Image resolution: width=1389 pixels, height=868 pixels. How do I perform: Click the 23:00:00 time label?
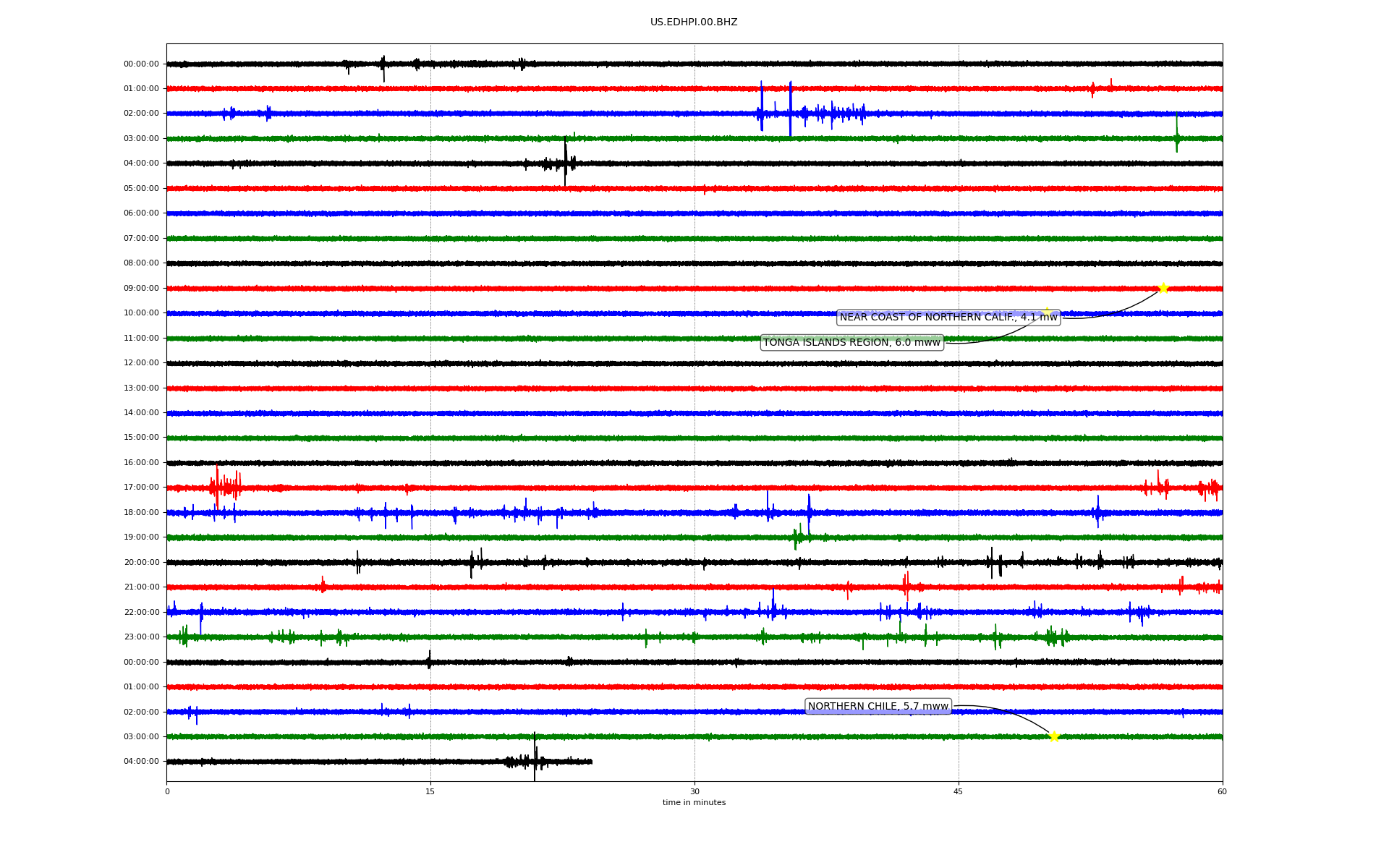coord(141,637)
